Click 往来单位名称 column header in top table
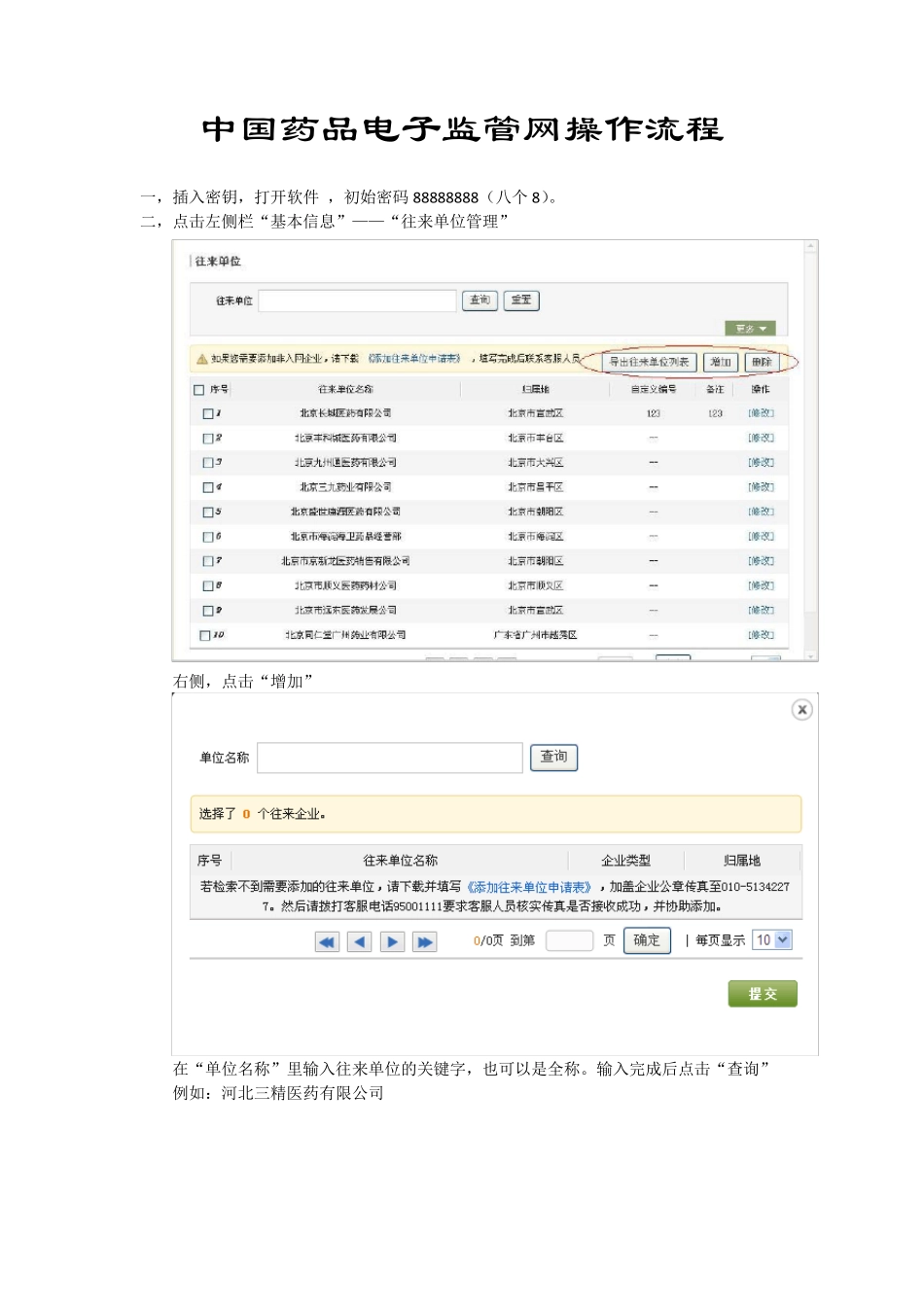924x1307 pixels. click(x=345, y=390)
